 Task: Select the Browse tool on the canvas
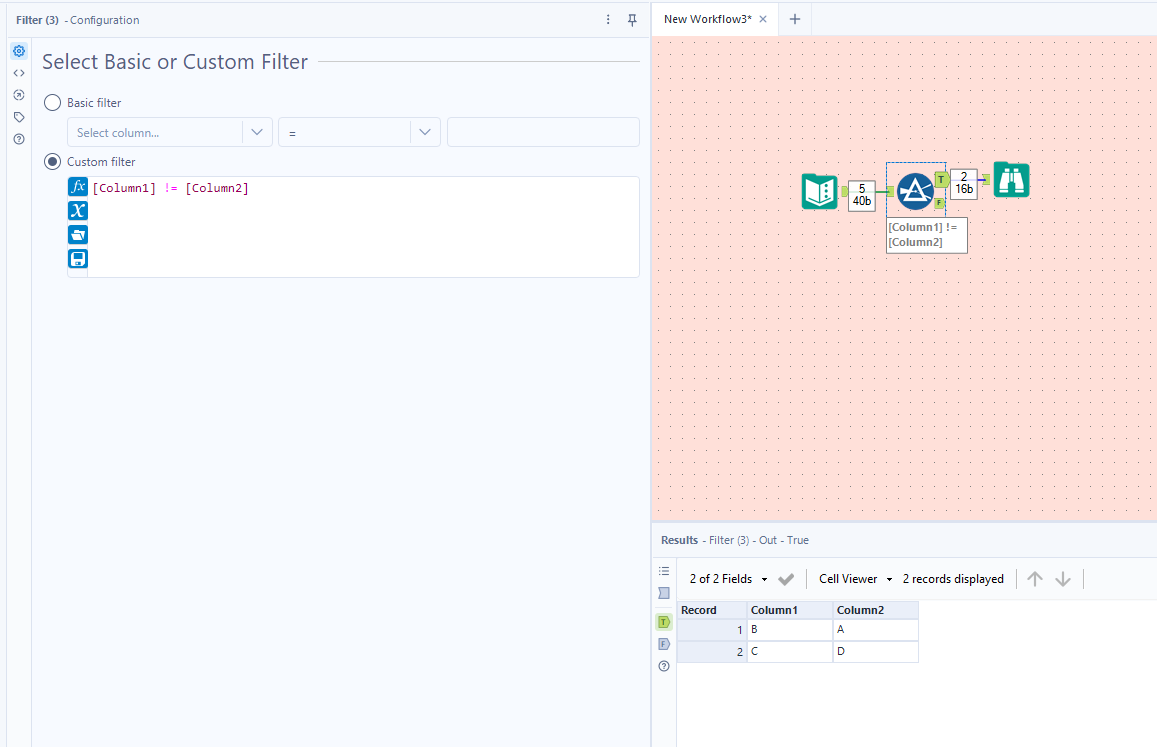(x=1010, y=180)
